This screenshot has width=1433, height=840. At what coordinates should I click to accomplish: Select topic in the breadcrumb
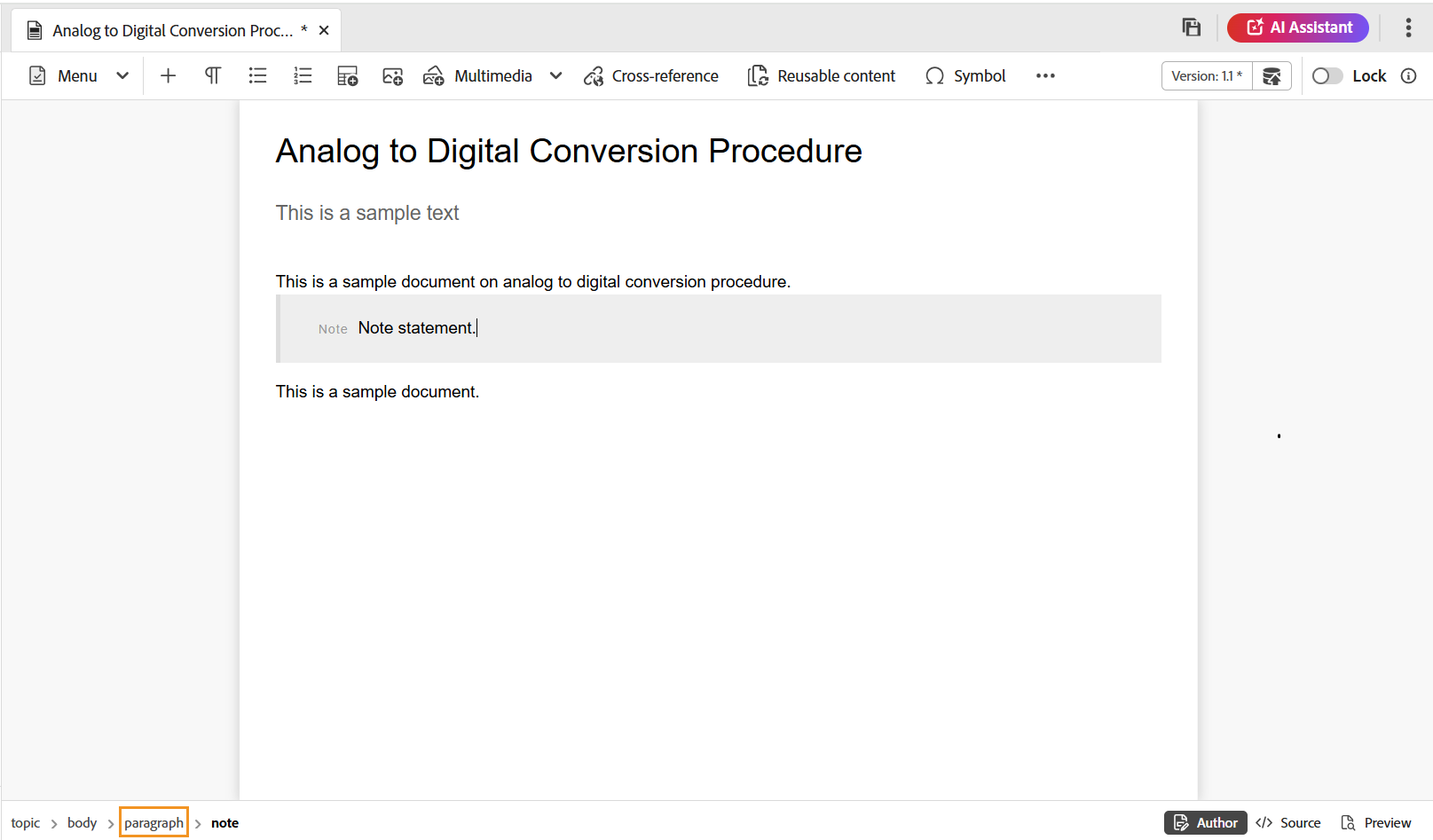(26, 823)
